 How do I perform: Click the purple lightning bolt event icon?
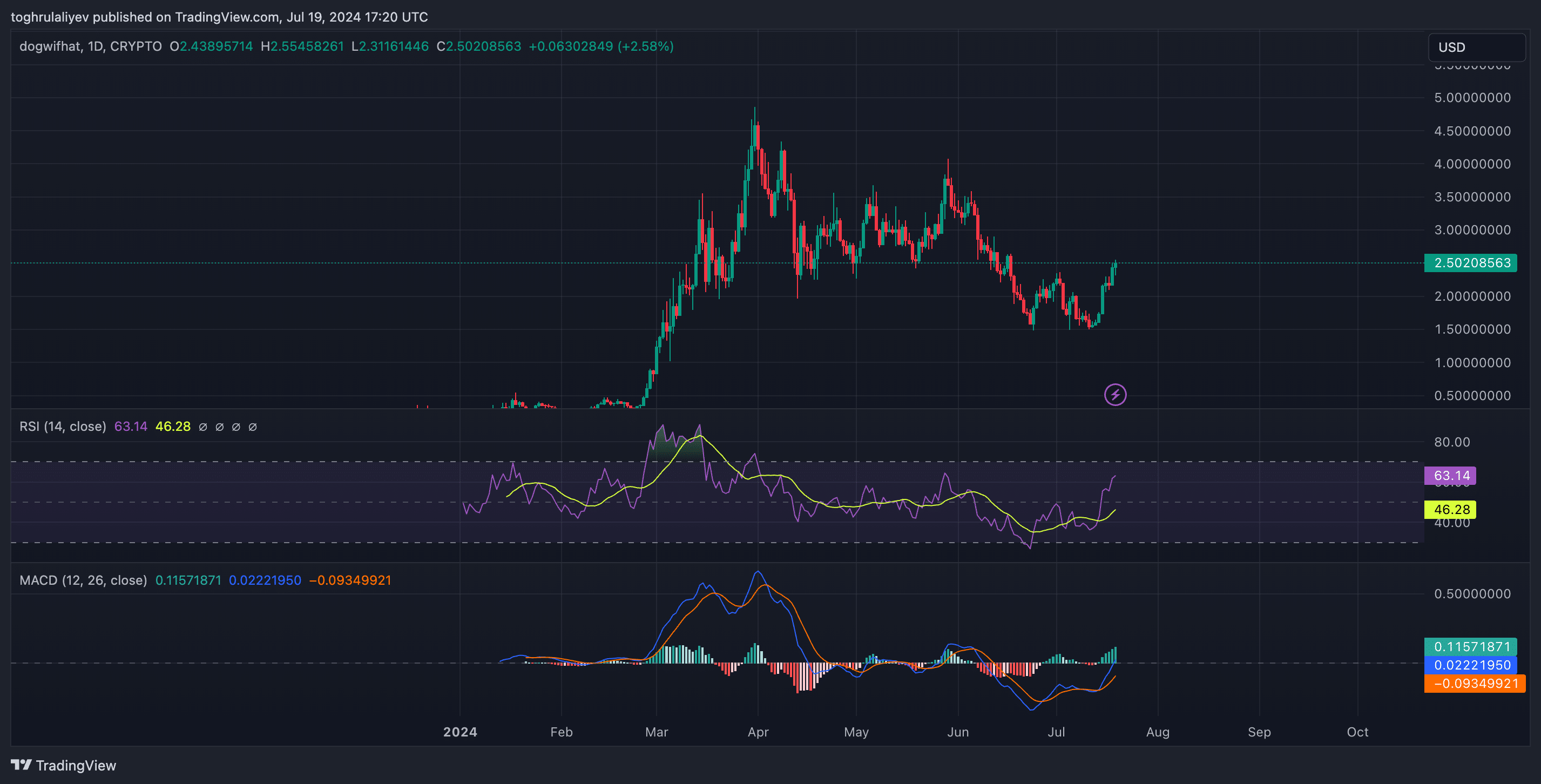pos(1115,395)
